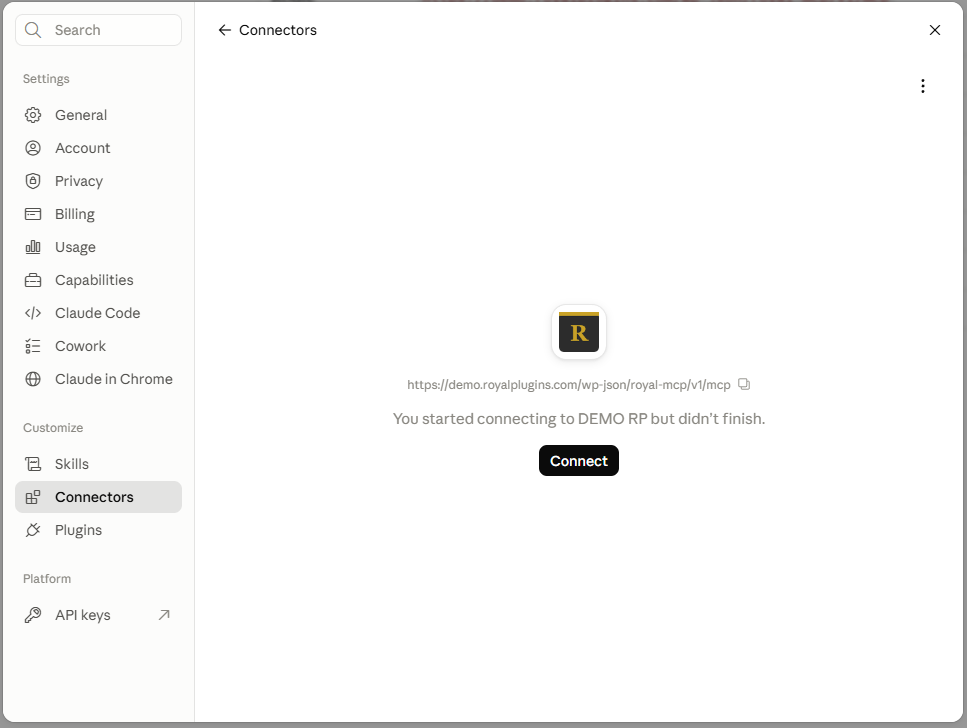967x728 pixels.
Task: Open Capabilities settings
Action: (x=99, y=280)
